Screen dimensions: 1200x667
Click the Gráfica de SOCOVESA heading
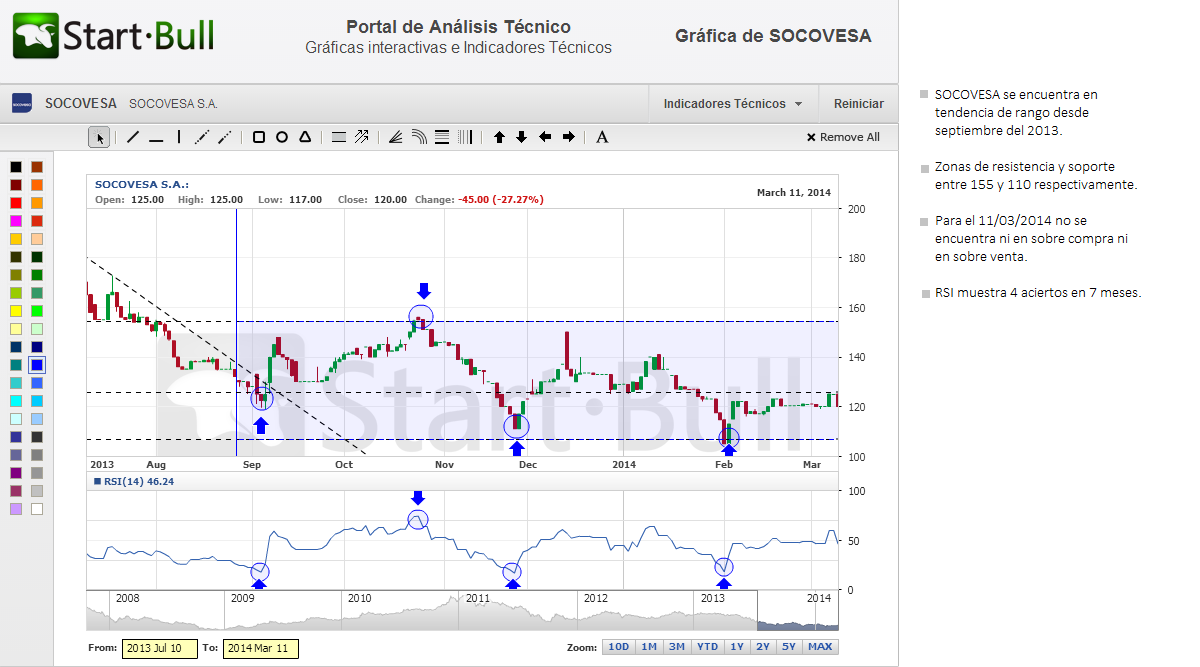tap(773, 36)
